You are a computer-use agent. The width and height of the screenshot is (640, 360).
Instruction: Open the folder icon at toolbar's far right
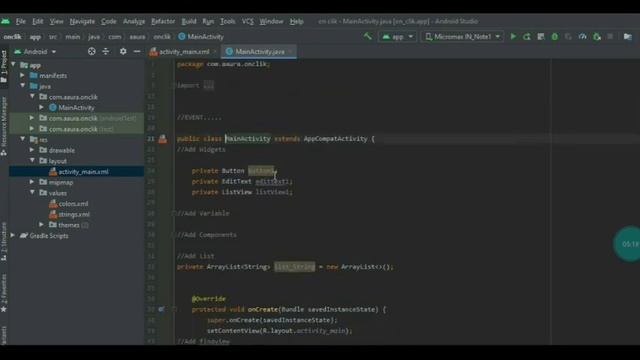click(628, 36)
